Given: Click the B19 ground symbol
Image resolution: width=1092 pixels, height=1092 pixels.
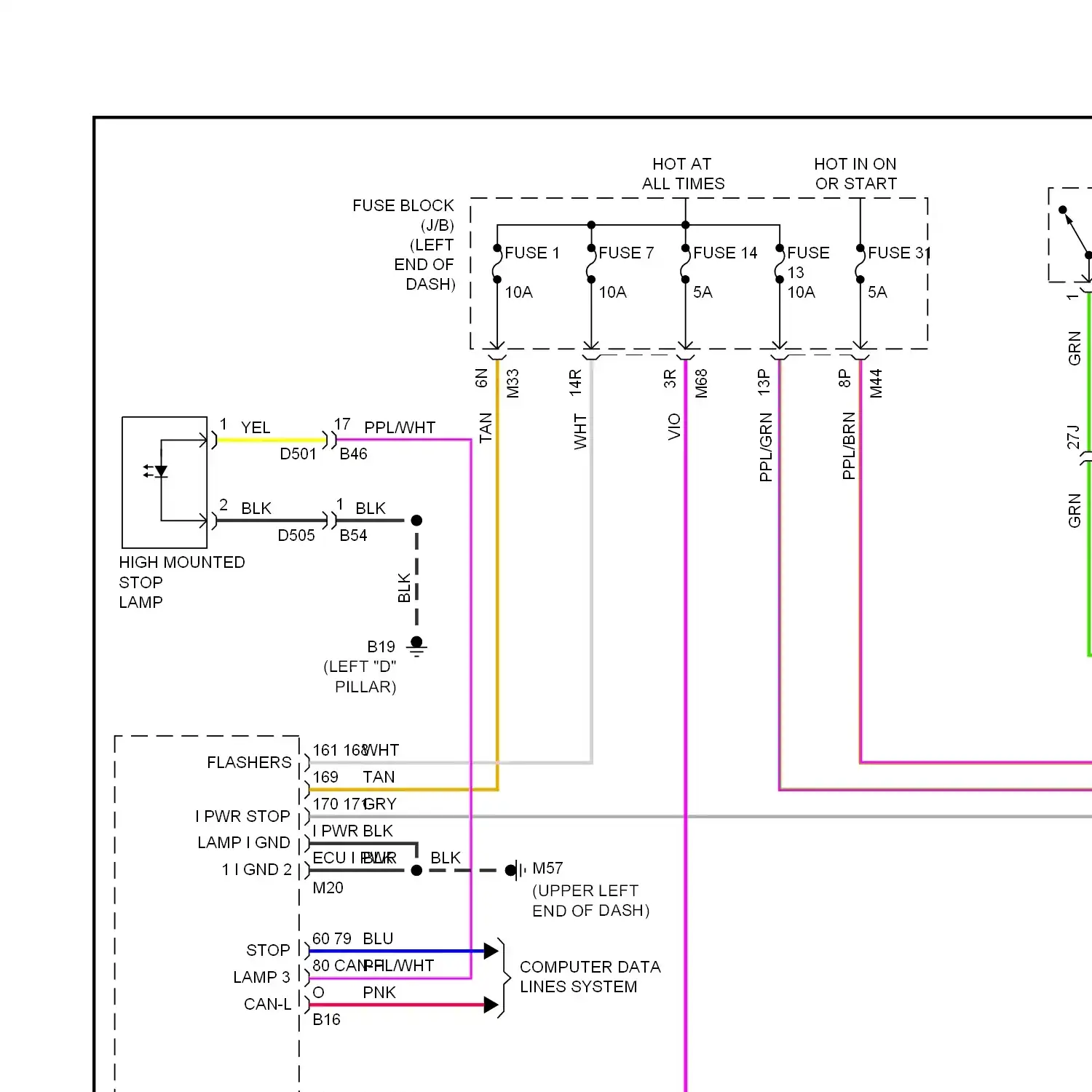Looking at the screenshot, I should pos(416,646).
